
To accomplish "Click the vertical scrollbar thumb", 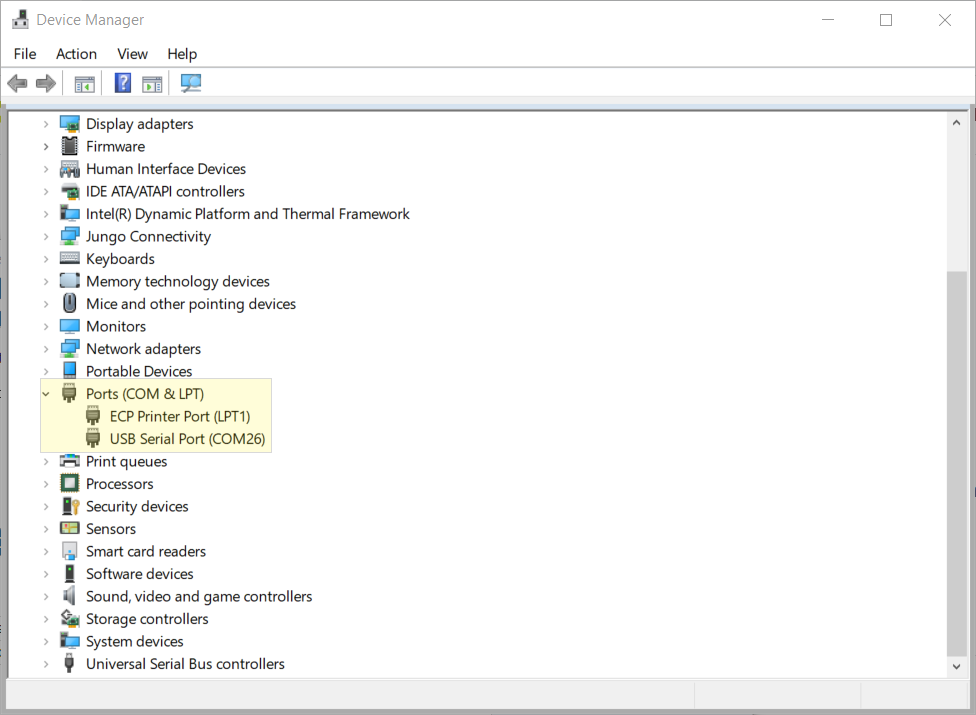I will (956, 463).
